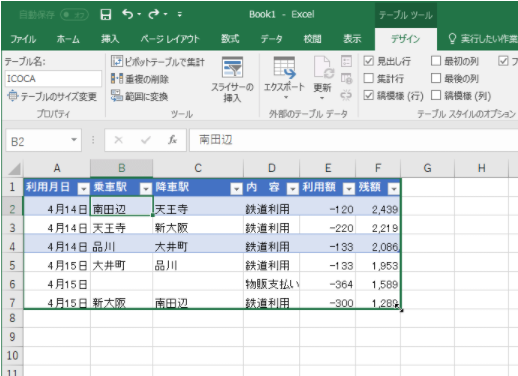Click the confirm checkmark in formula bar

tap(146, 140)
